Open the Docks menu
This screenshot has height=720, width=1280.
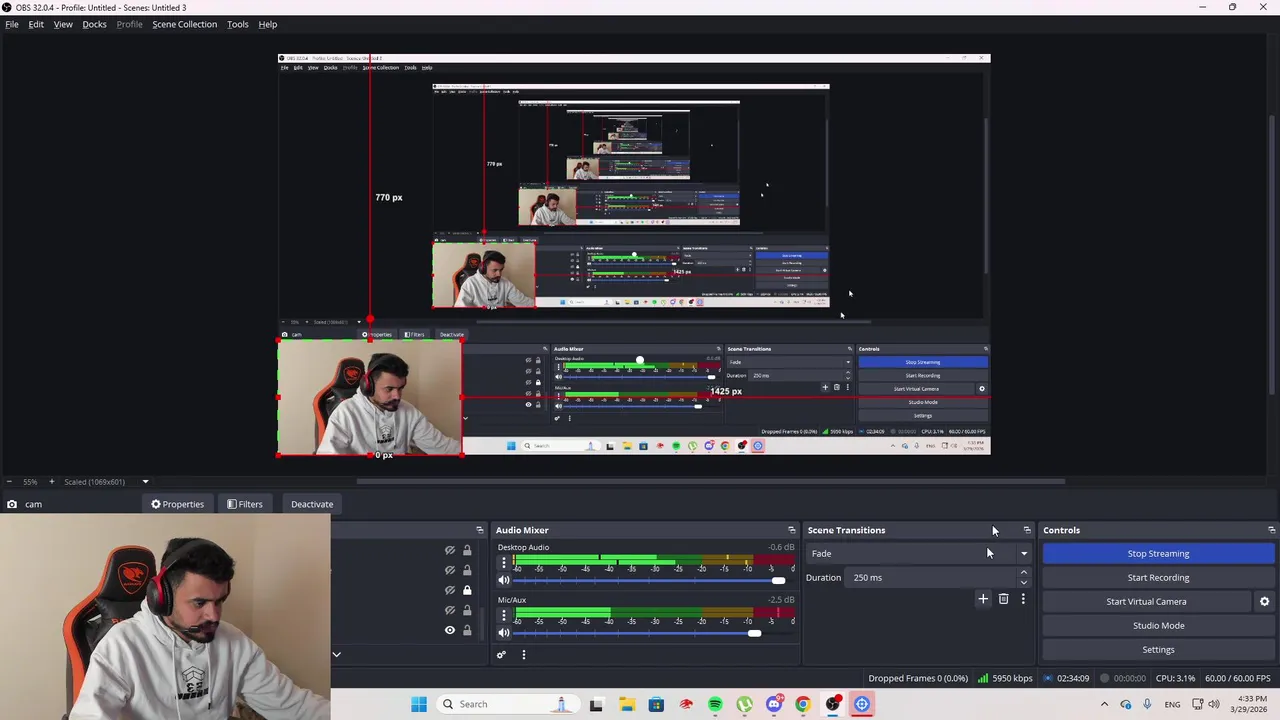(x=94, y=24)
